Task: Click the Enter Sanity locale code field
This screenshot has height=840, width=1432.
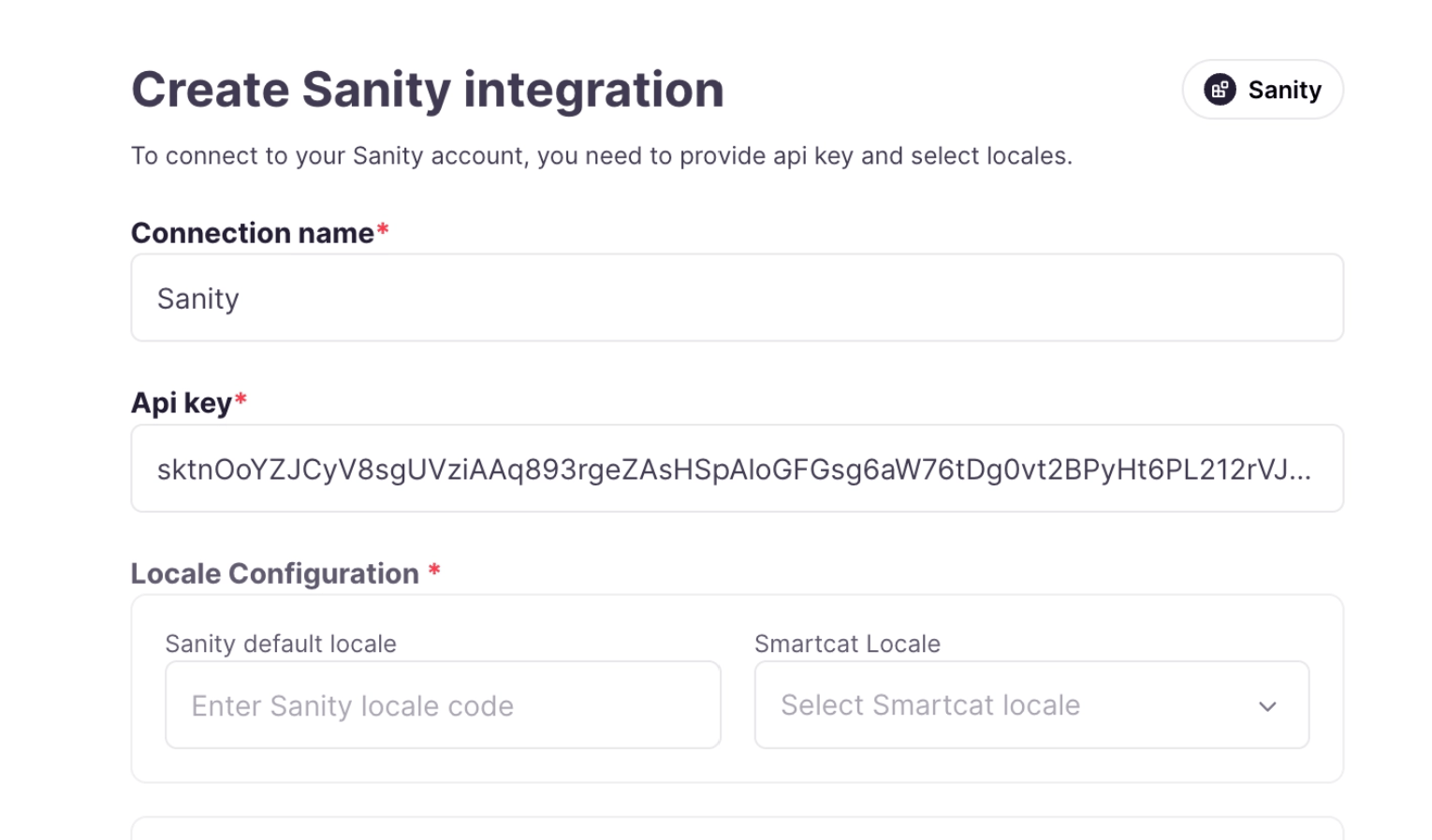Action: [442, 705]
